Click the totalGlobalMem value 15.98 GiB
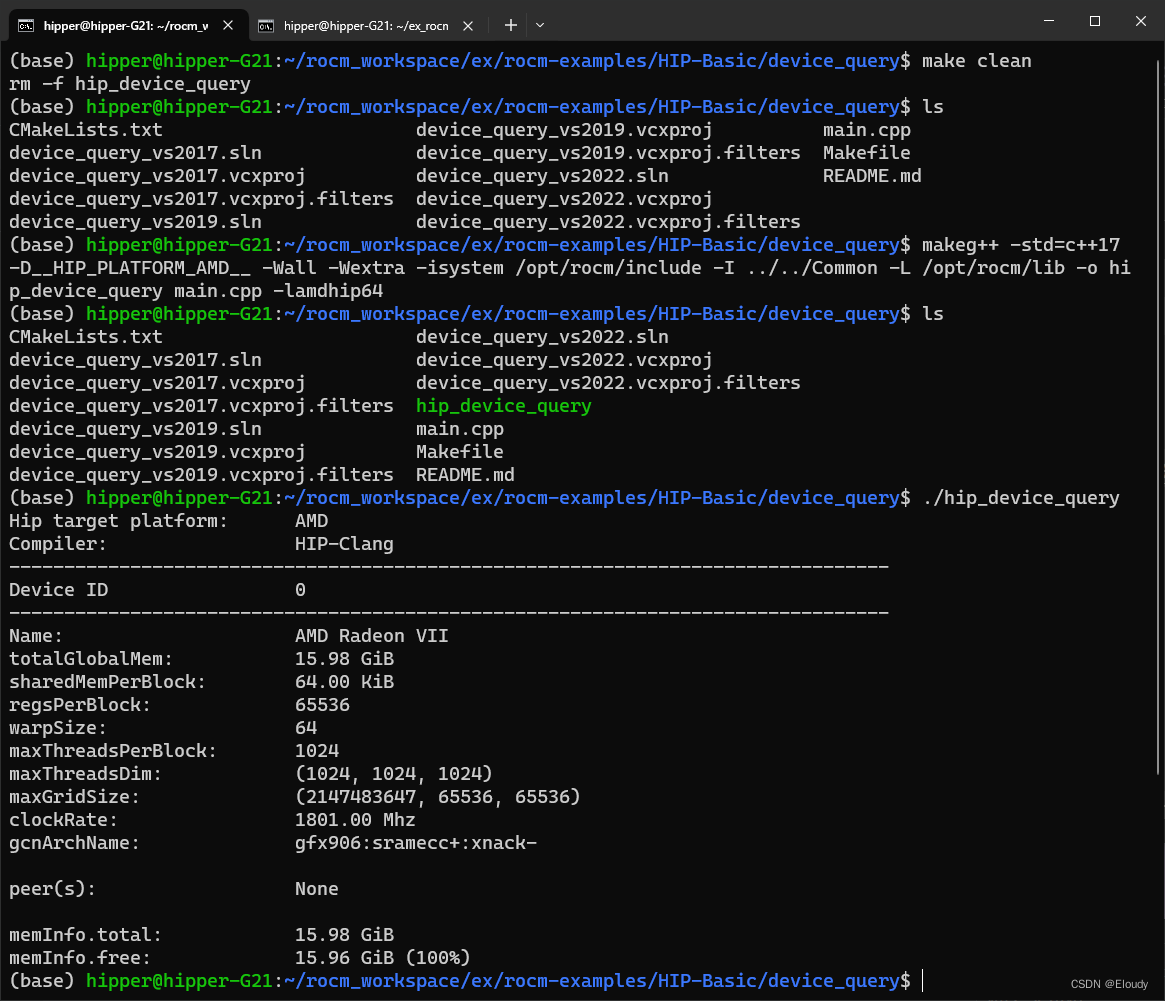 (345, 659)
